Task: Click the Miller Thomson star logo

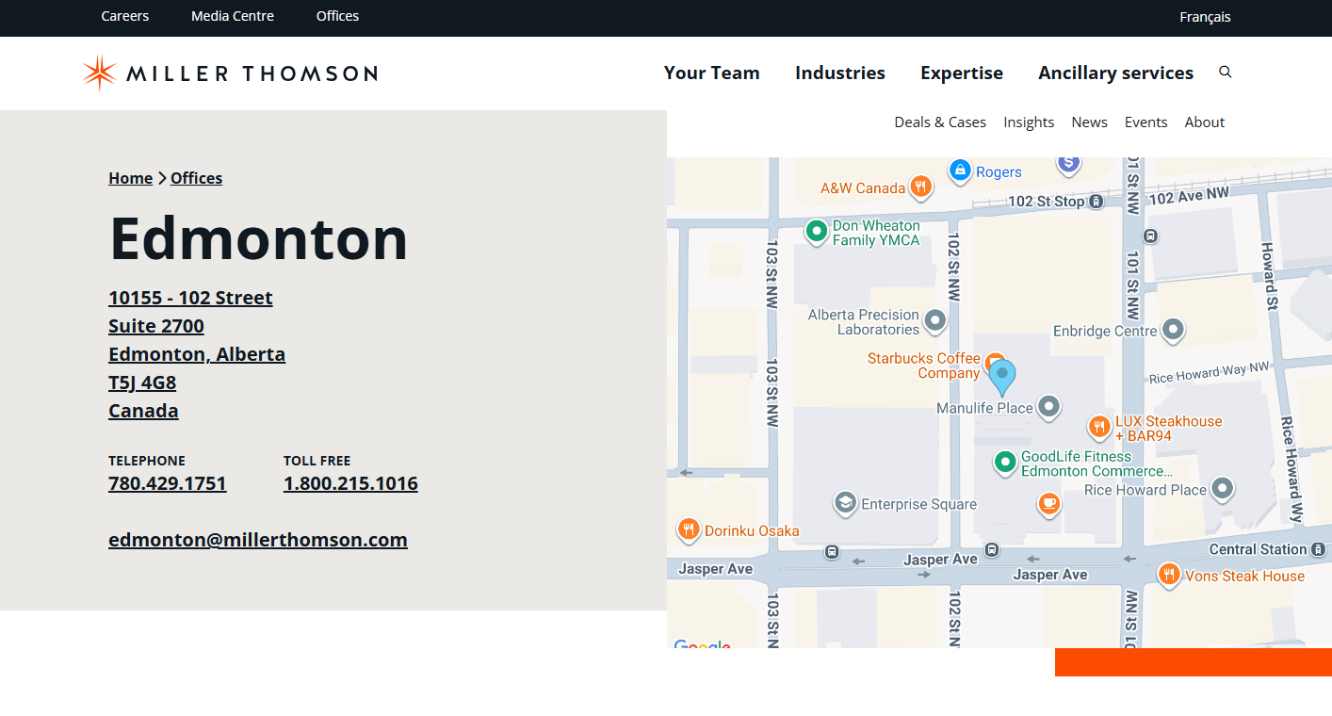Action: click(99, 73)
